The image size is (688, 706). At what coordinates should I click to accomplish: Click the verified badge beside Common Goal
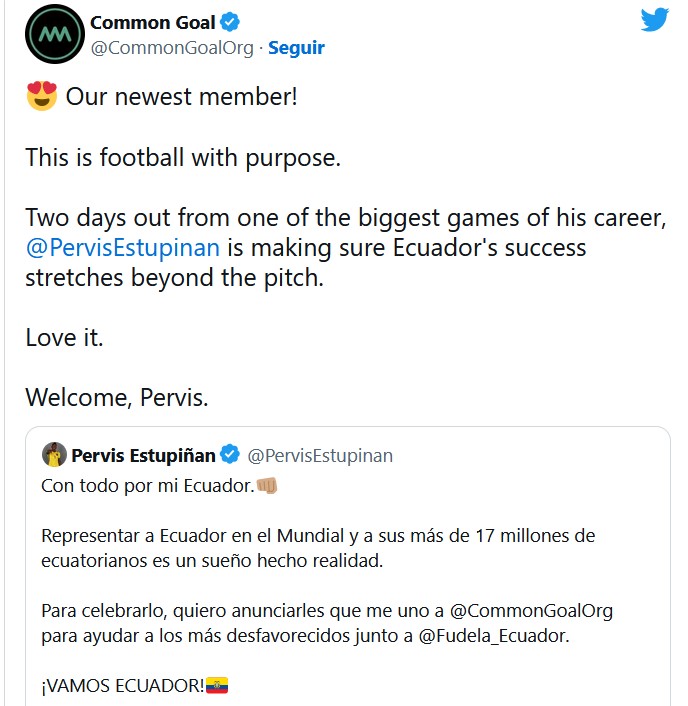229,22
